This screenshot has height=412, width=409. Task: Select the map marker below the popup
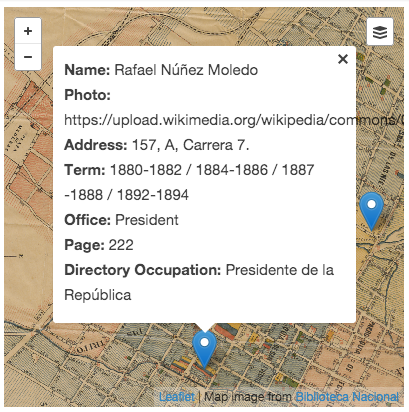click(x=204, y=348)
